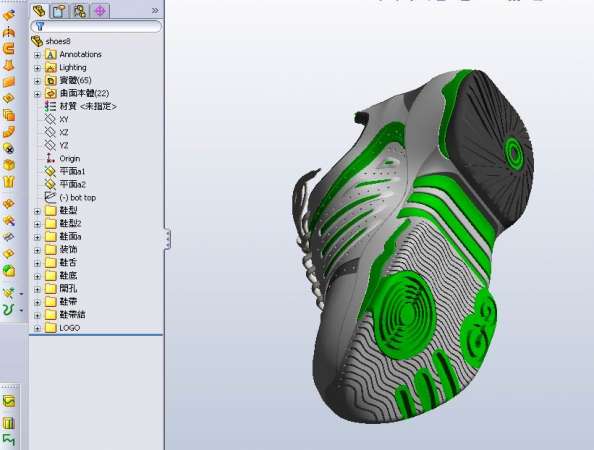Click the material 材質 icon in tree
The width and height of the screenshot is (594, 450).
[x=50, y=106]
